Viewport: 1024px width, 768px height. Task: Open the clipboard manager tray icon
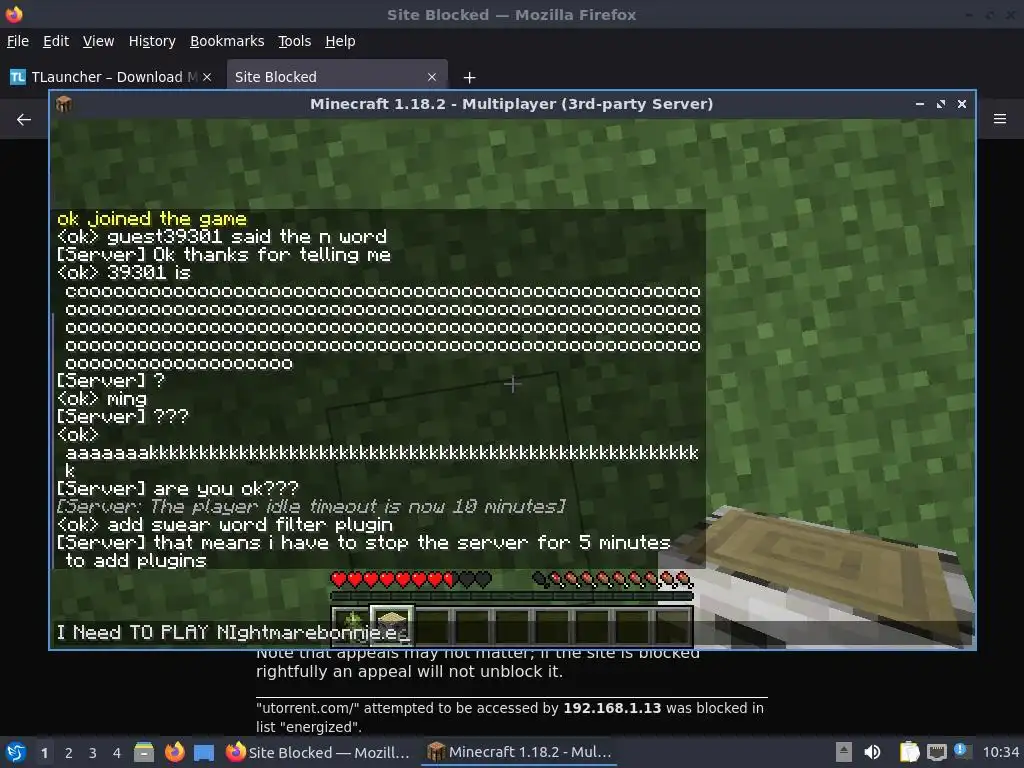tap(909, 752)
